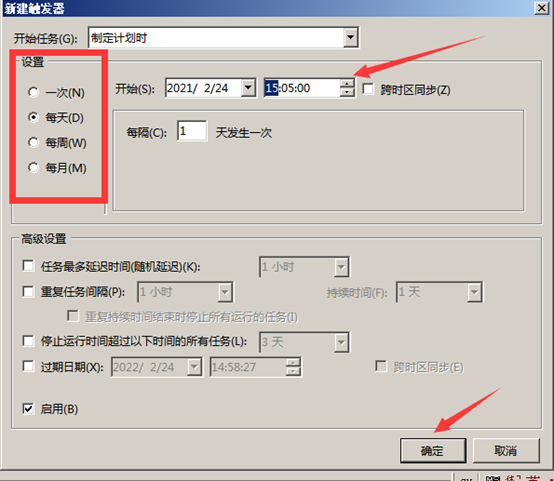Viewport: 554px width, 481px height.
Task: Open the start date calendar dropdown
Action: point(248,87)
